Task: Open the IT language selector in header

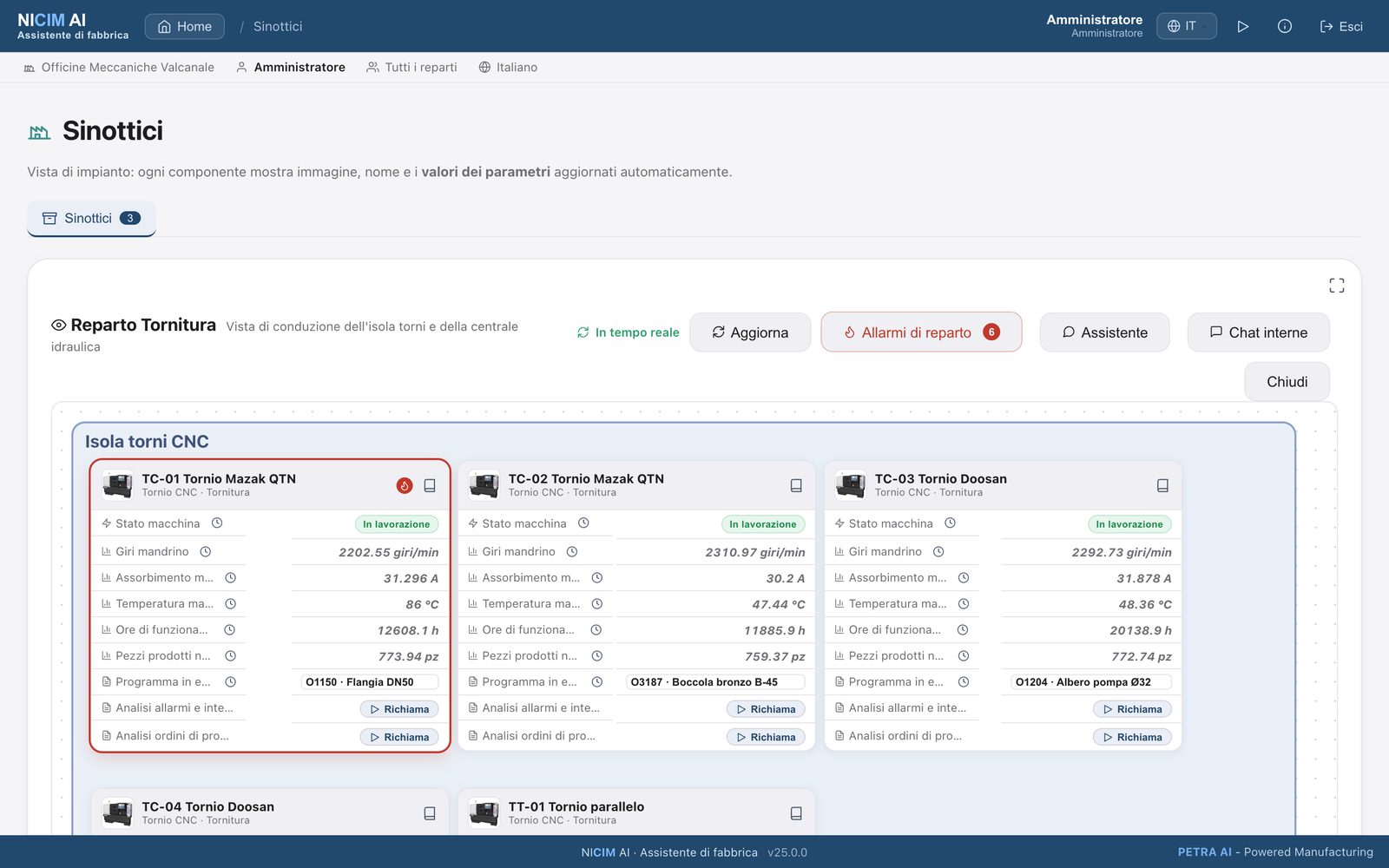Action: pyautogui.click(x=1186, y=26)
